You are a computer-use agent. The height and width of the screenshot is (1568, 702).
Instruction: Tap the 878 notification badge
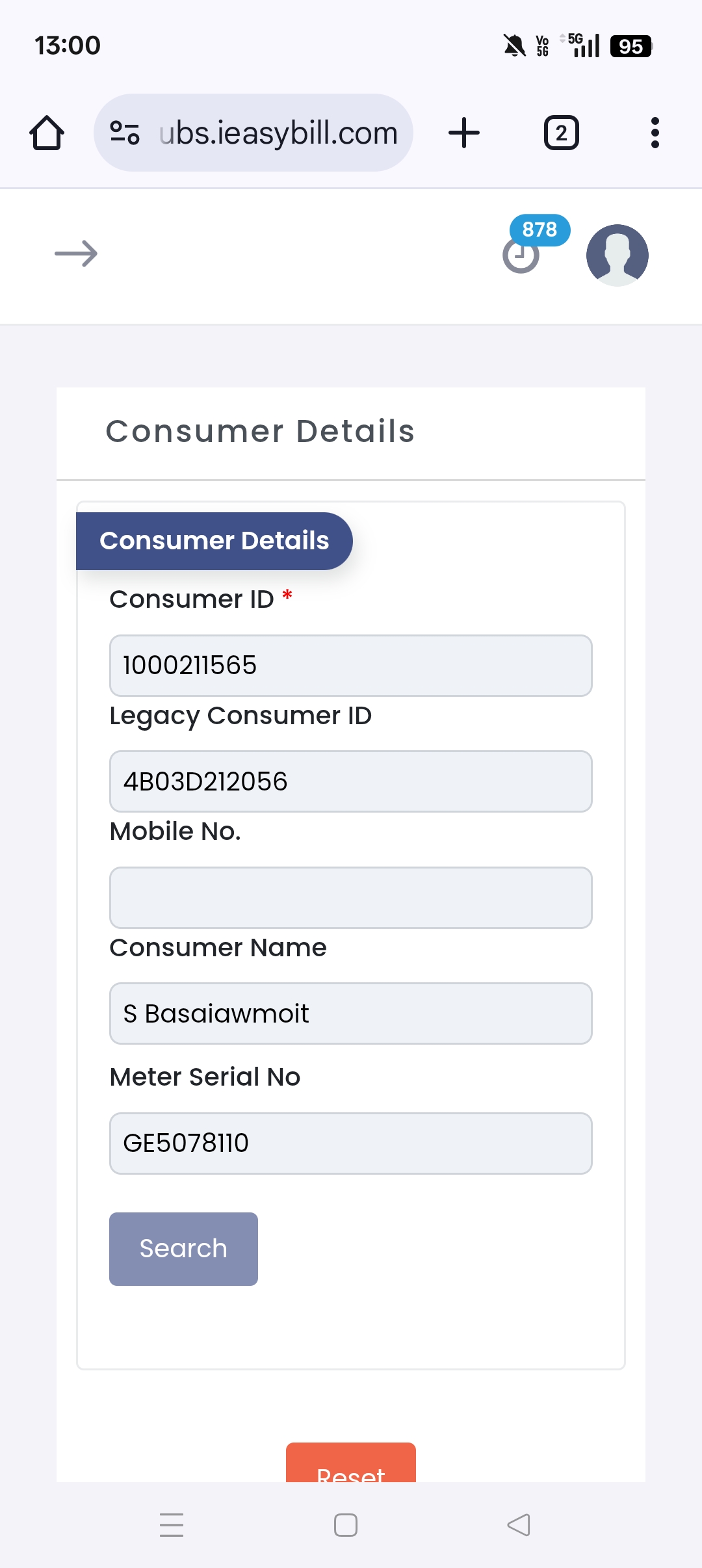click(539, 229)
